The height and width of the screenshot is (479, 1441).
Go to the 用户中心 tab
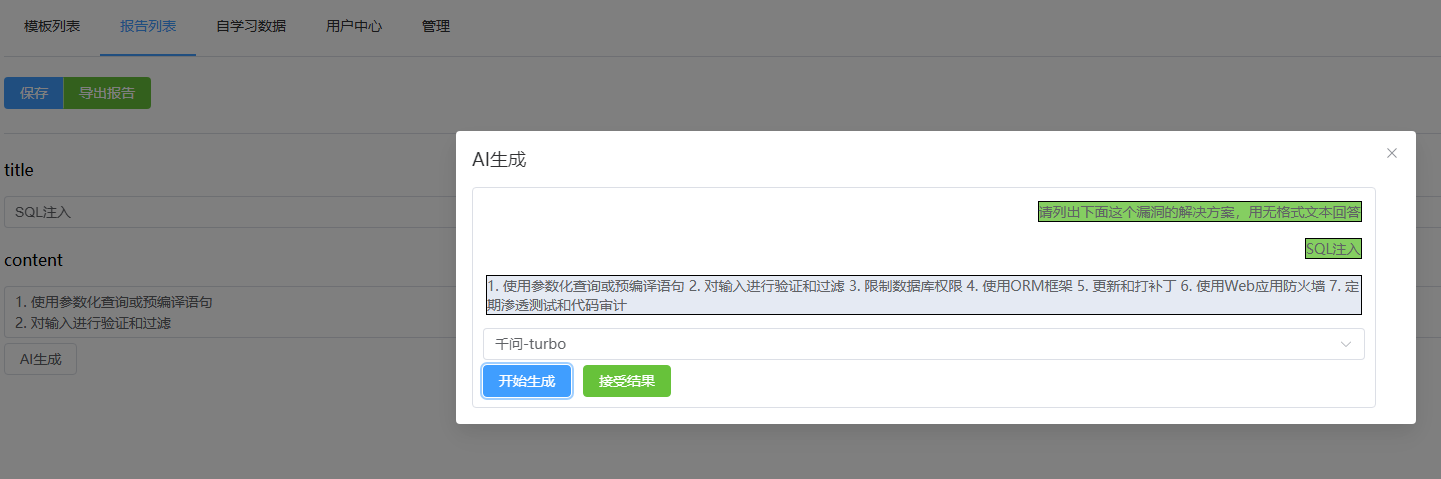coord(354,27)
